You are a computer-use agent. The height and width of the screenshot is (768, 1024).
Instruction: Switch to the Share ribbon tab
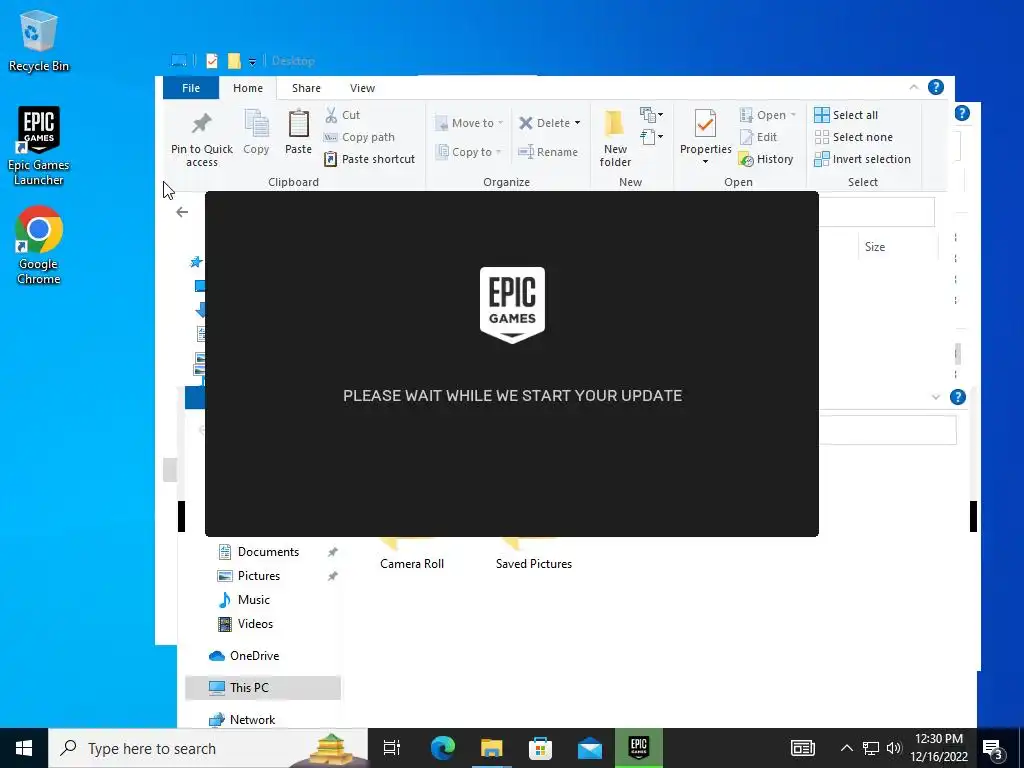306,88
